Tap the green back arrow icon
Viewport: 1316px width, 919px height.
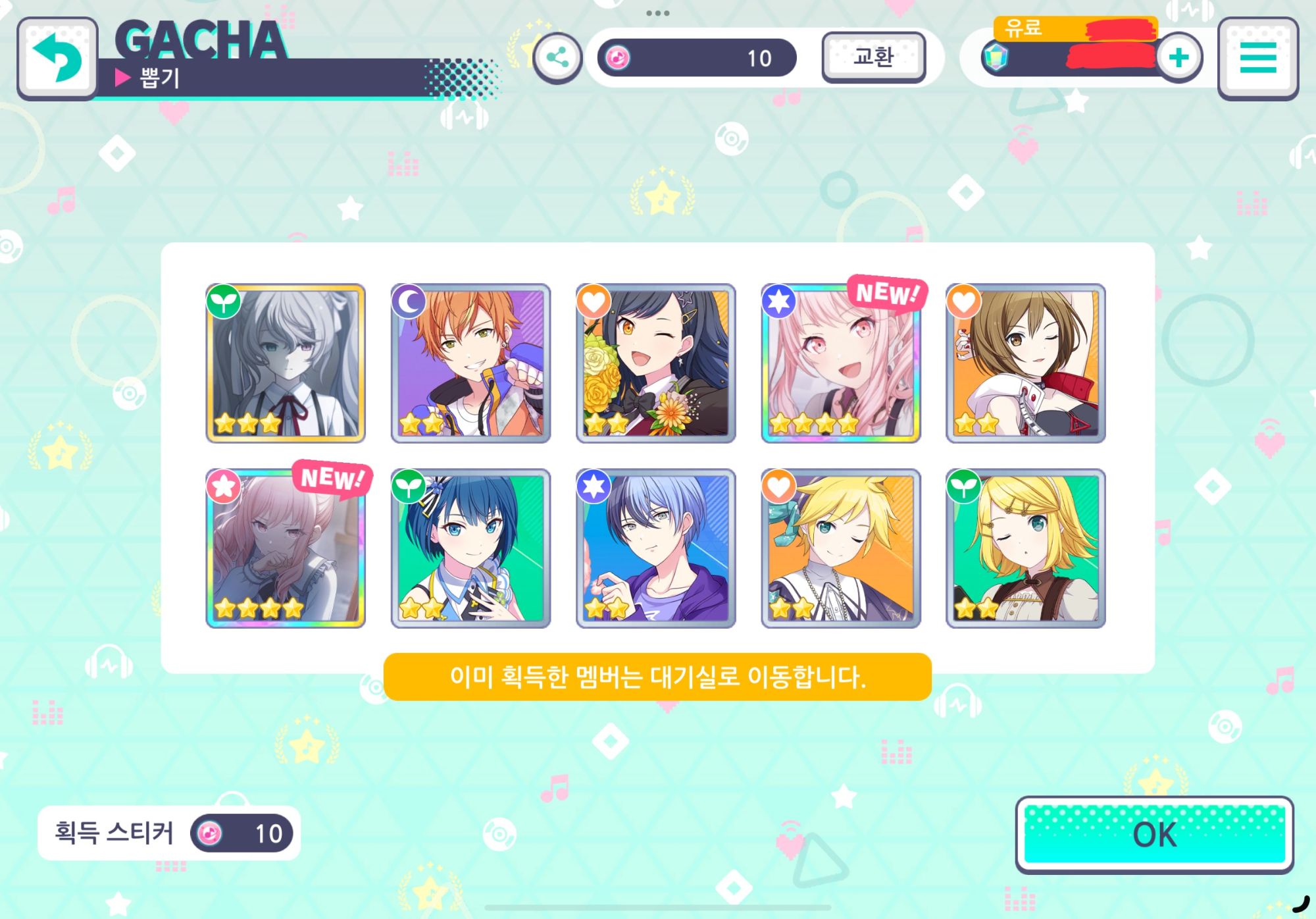(57, 59)
